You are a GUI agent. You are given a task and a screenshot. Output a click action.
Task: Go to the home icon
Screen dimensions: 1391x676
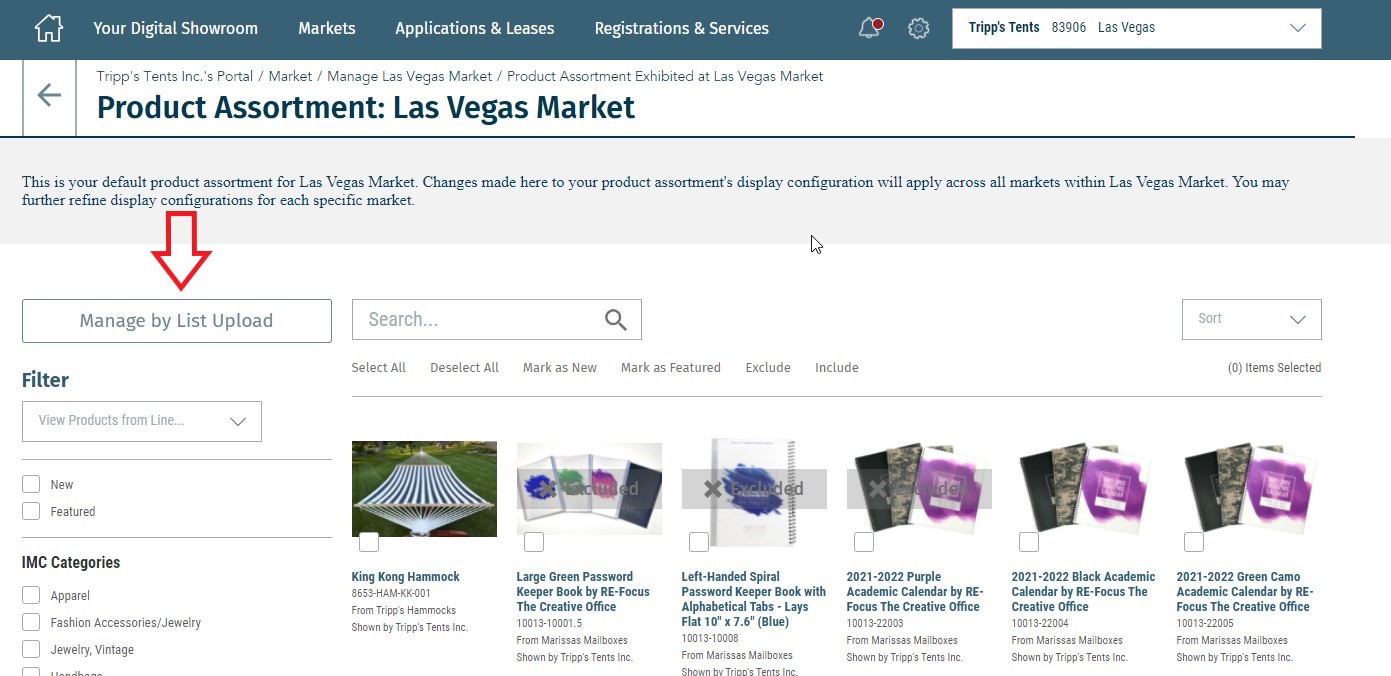click(48, 28)
